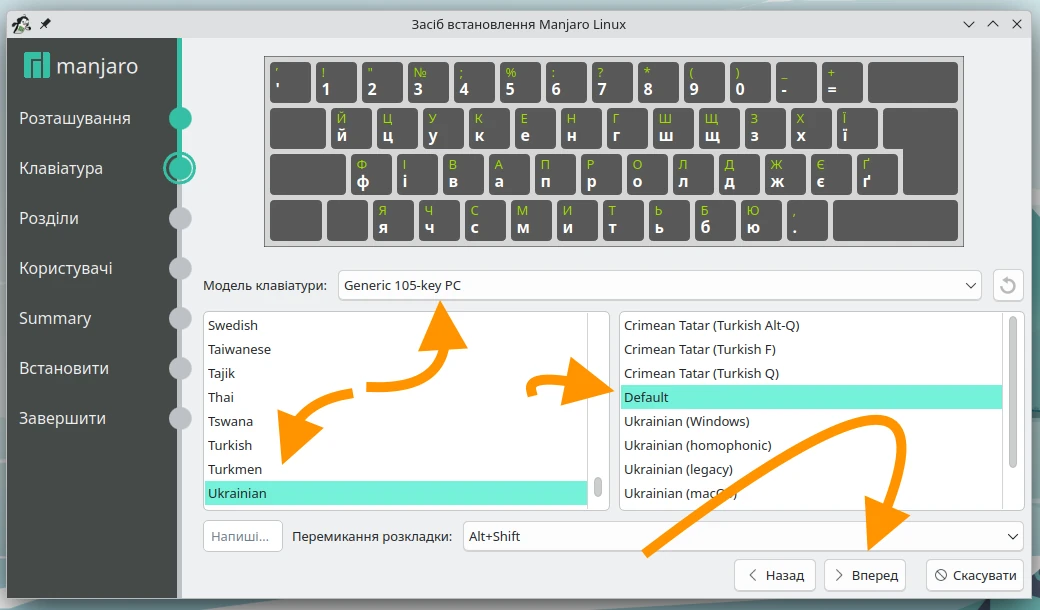Open the Summary step in sidebar

55,318
